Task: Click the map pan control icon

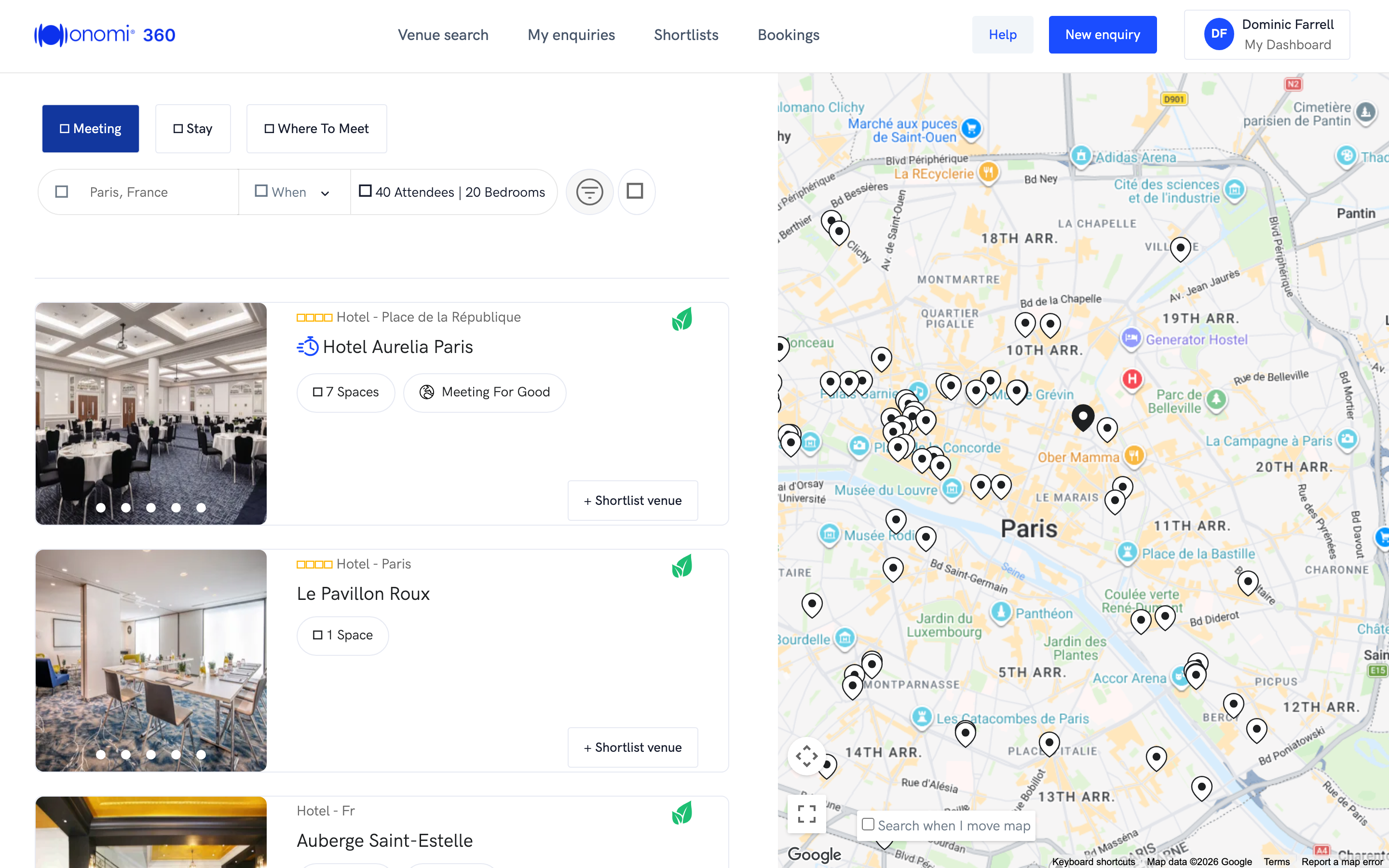Action: pyautogui.click(x=806, y=756)
